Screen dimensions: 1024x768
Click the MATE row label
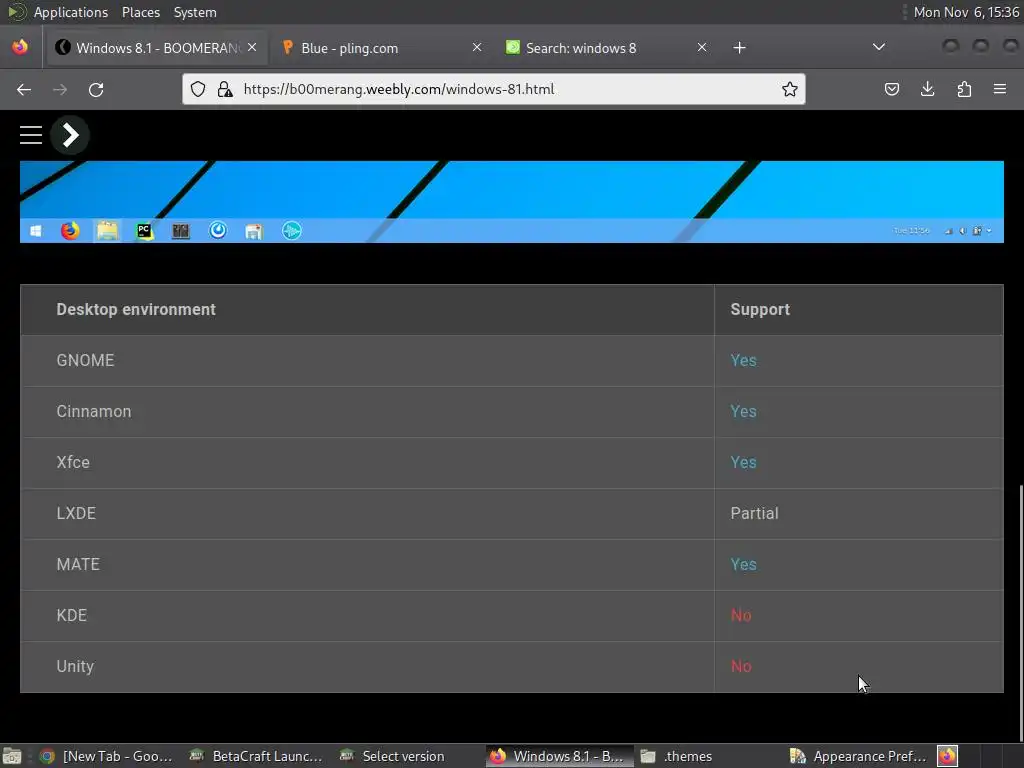78,564
